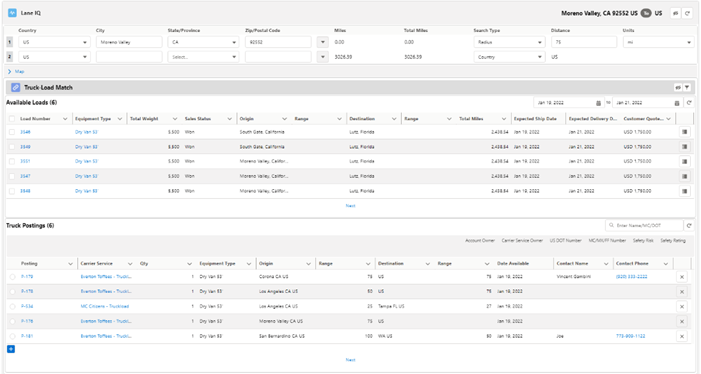Click the Zip/Postal Code field 92552
Image resolution: width=701 pixels, height=374 pixels.
point(278,42)
